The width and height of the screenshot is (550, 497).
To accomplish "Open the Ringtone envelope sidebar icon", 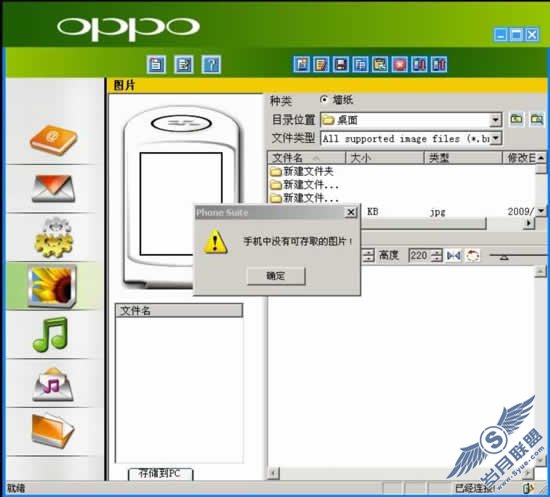I will pyautogui.click(x=53, y=384).
